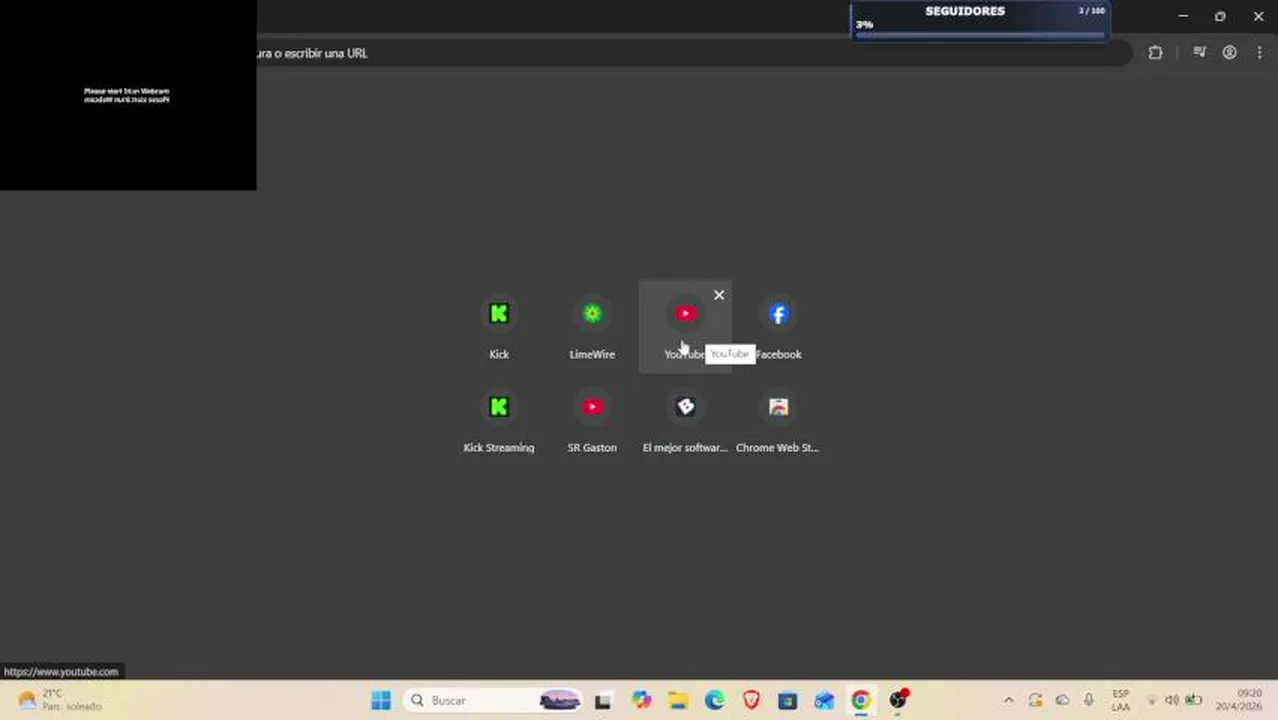Open the volume tray icon
The width and height of the screenshot is (1278, 720).
(1172, 700)
